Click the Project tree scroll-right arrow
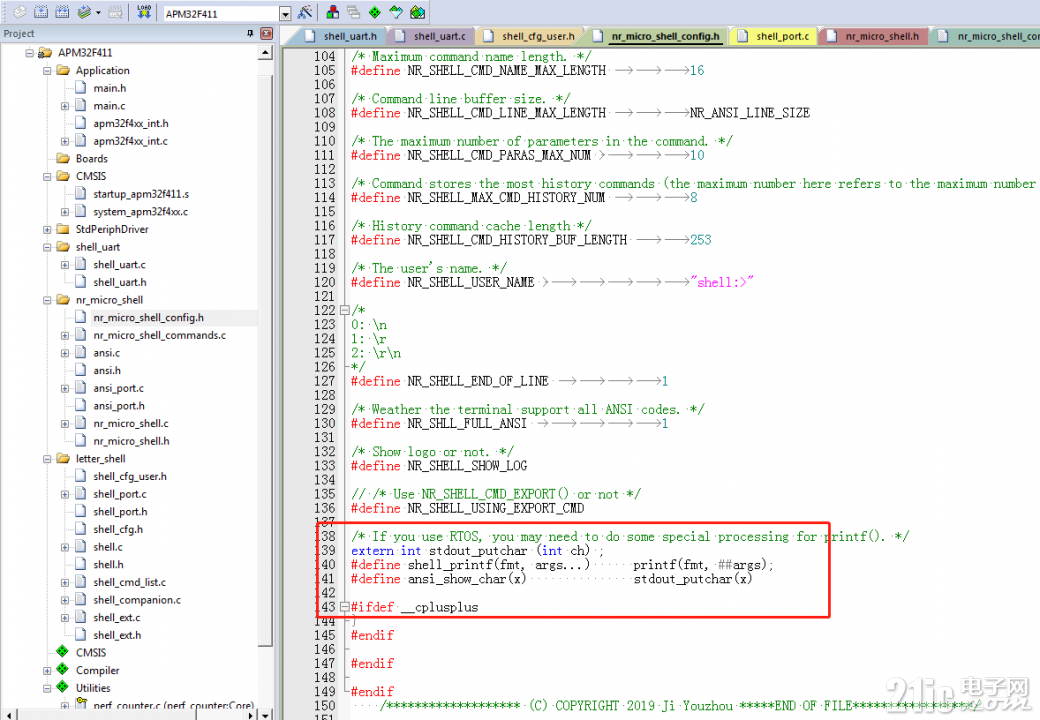The width and height of the screenshot is (1040, 720). (x=251, y=715)
